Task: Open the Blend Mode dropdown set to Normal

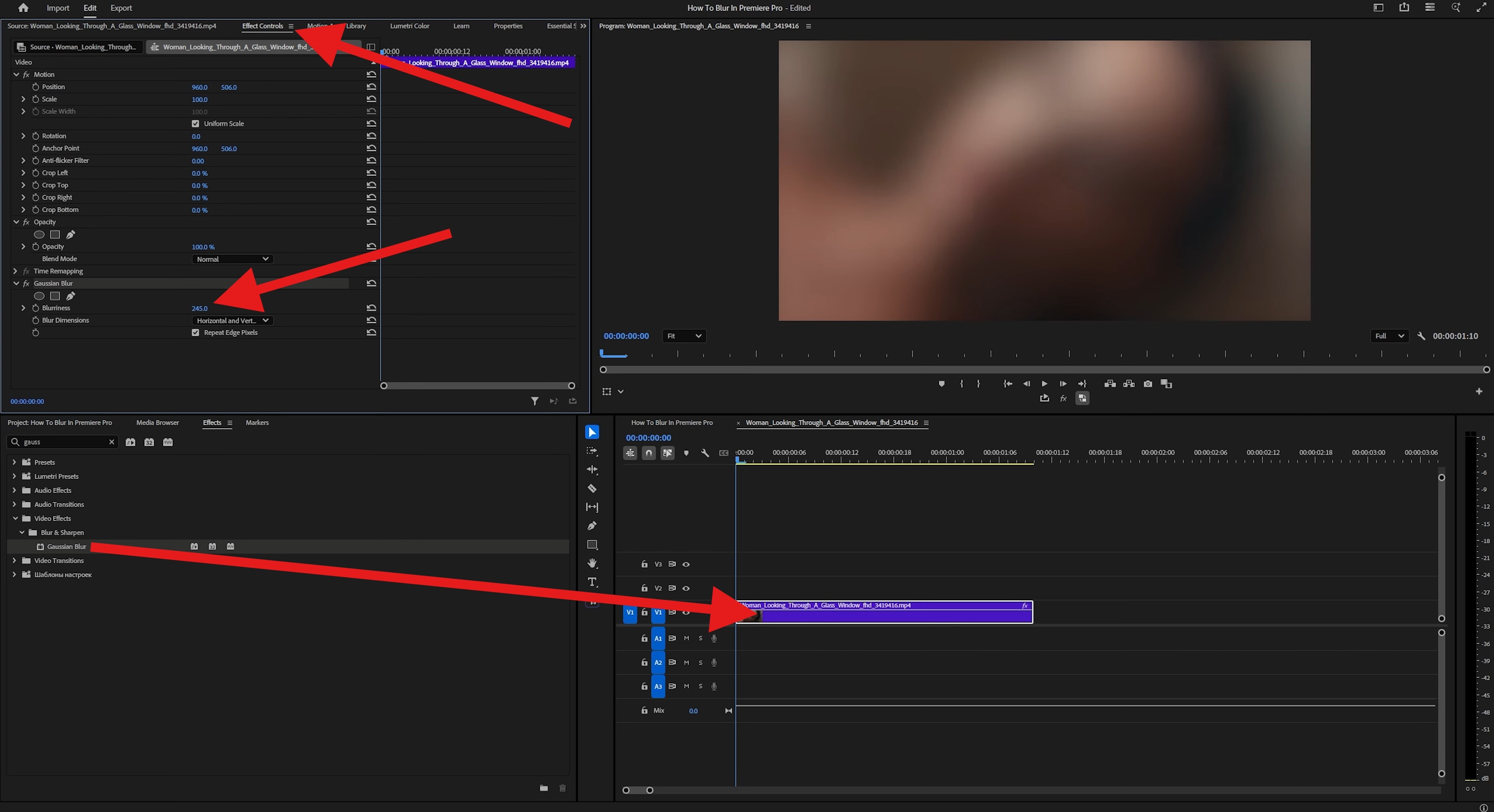Action: 231,259
